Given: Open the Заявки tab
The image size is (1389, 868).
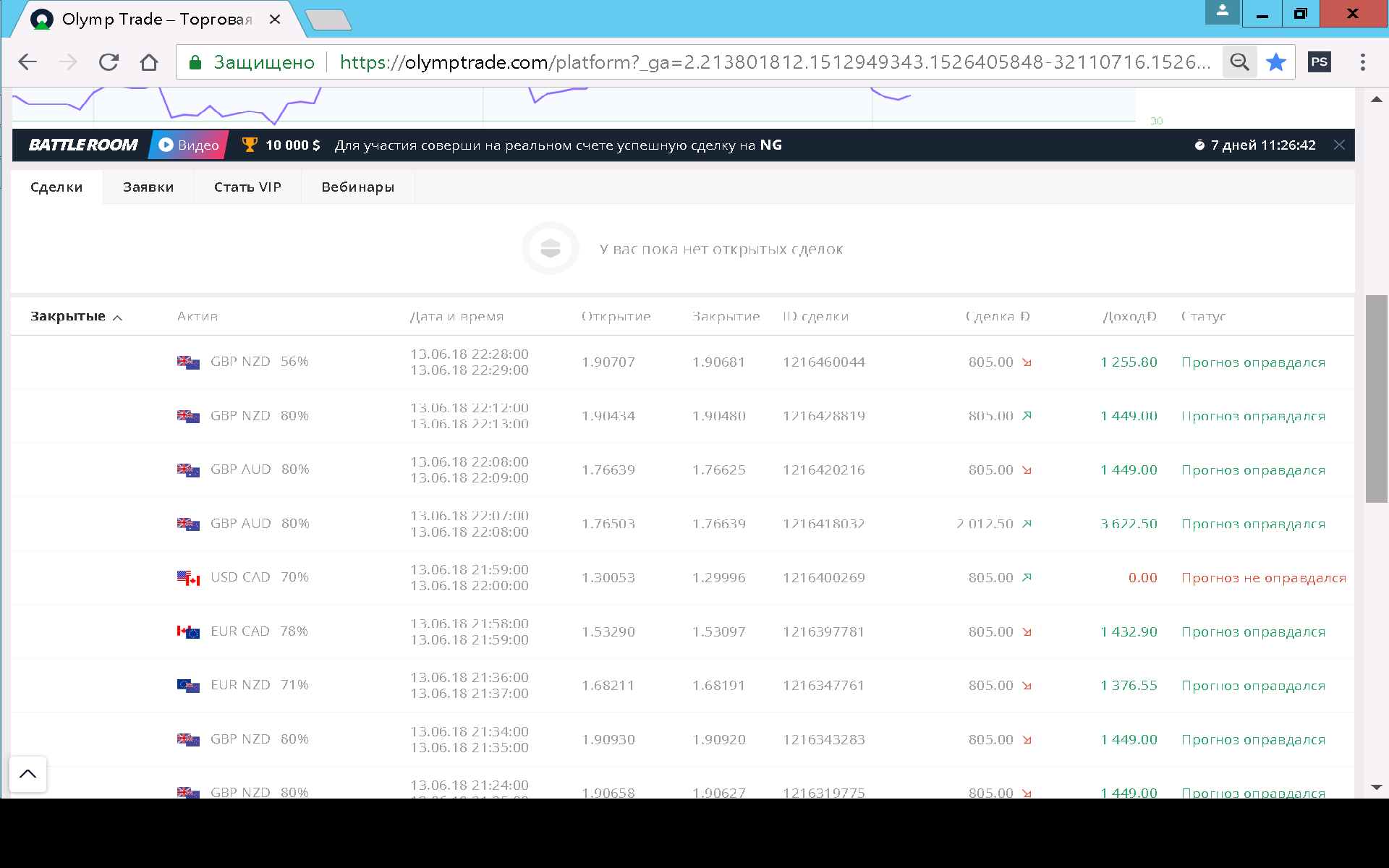Looking at the screenshot, I should pos(148,187).
